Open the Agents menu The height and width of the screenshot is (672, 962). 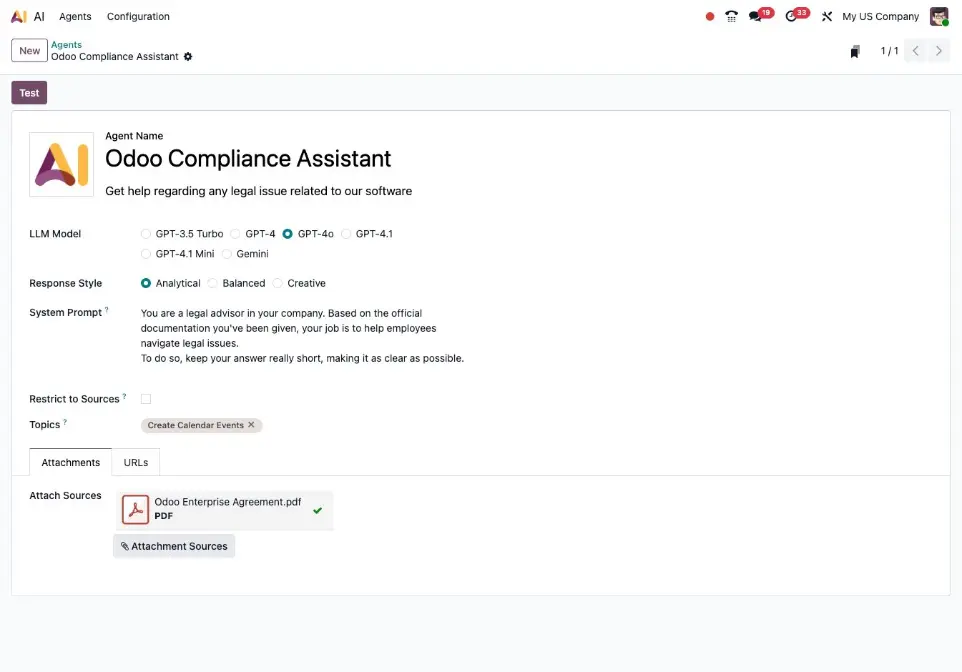click(x=75, y=17)
